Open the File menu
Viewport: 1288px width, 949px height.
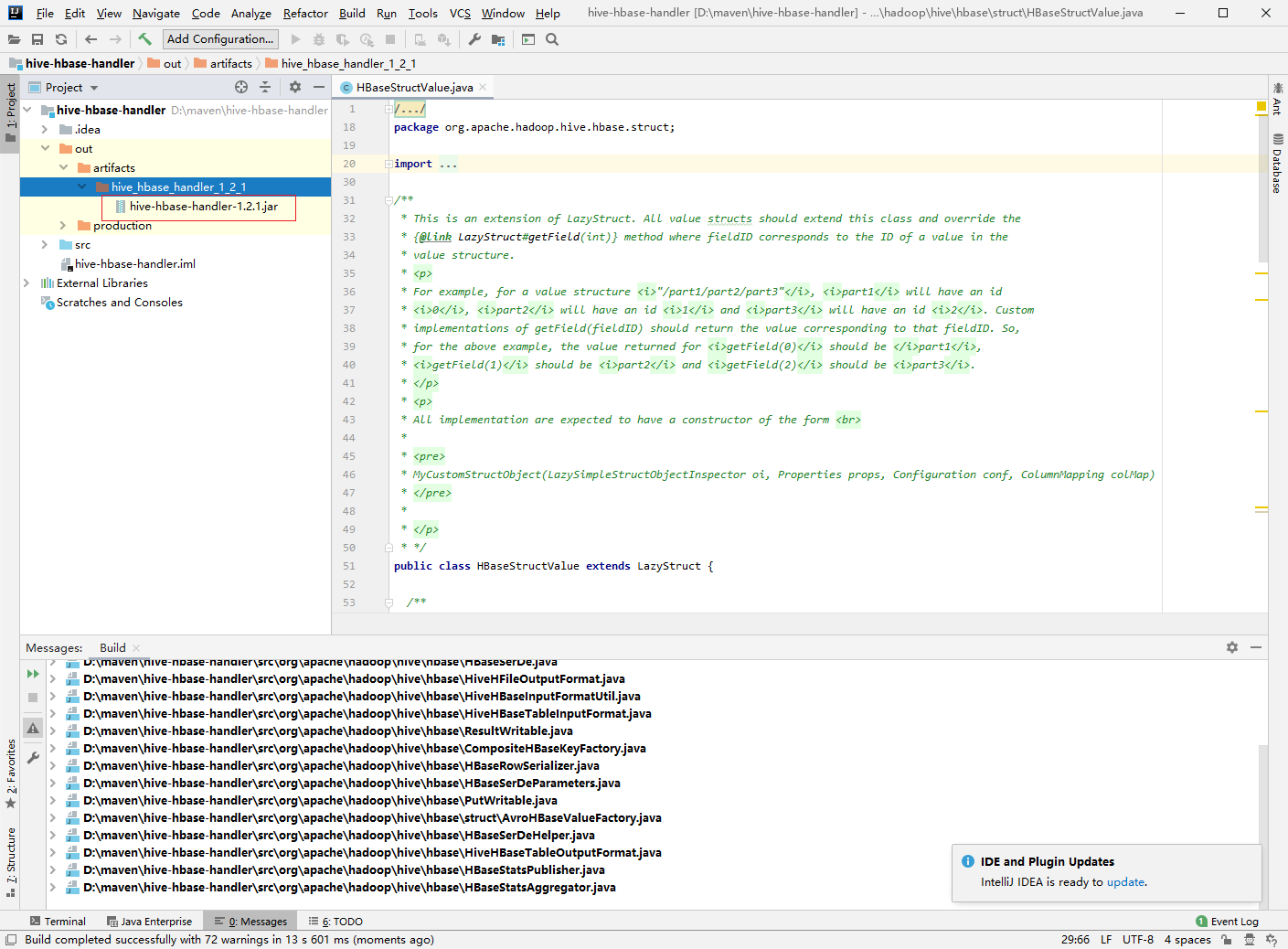point(45,13)
